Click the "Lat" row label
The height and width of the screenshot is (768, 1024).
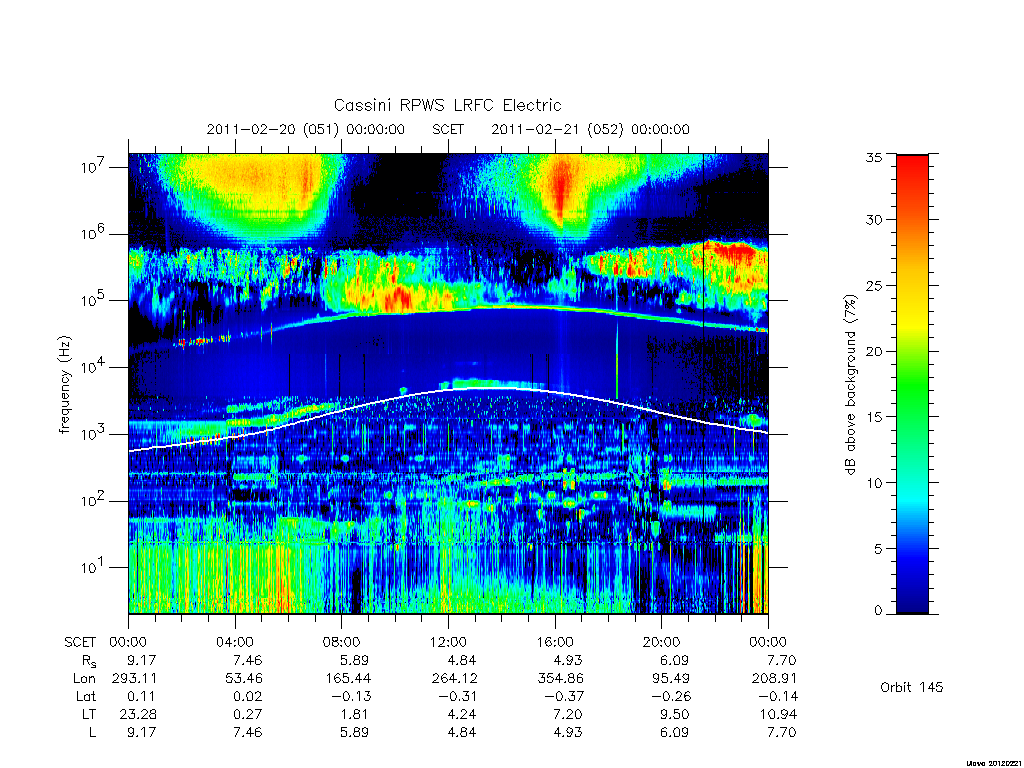click(x=86, y=696)
